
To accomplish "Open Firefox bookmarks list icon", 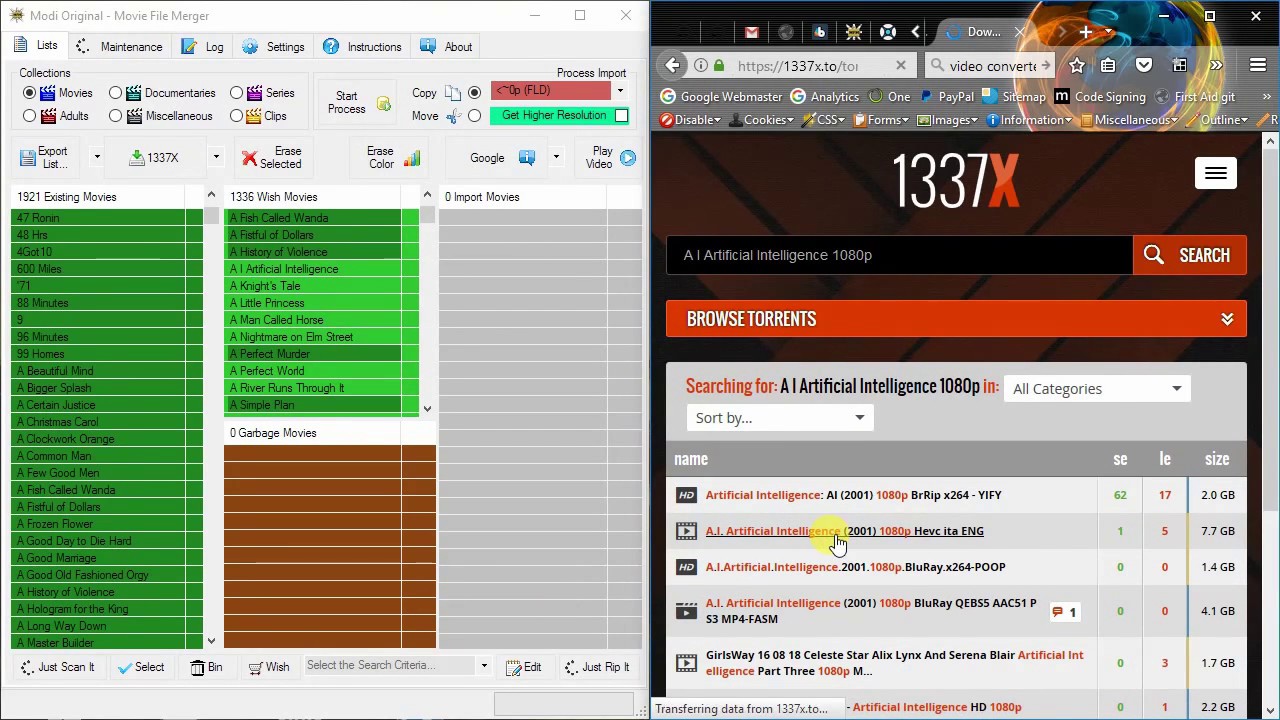I will [x=1109, y=66].
